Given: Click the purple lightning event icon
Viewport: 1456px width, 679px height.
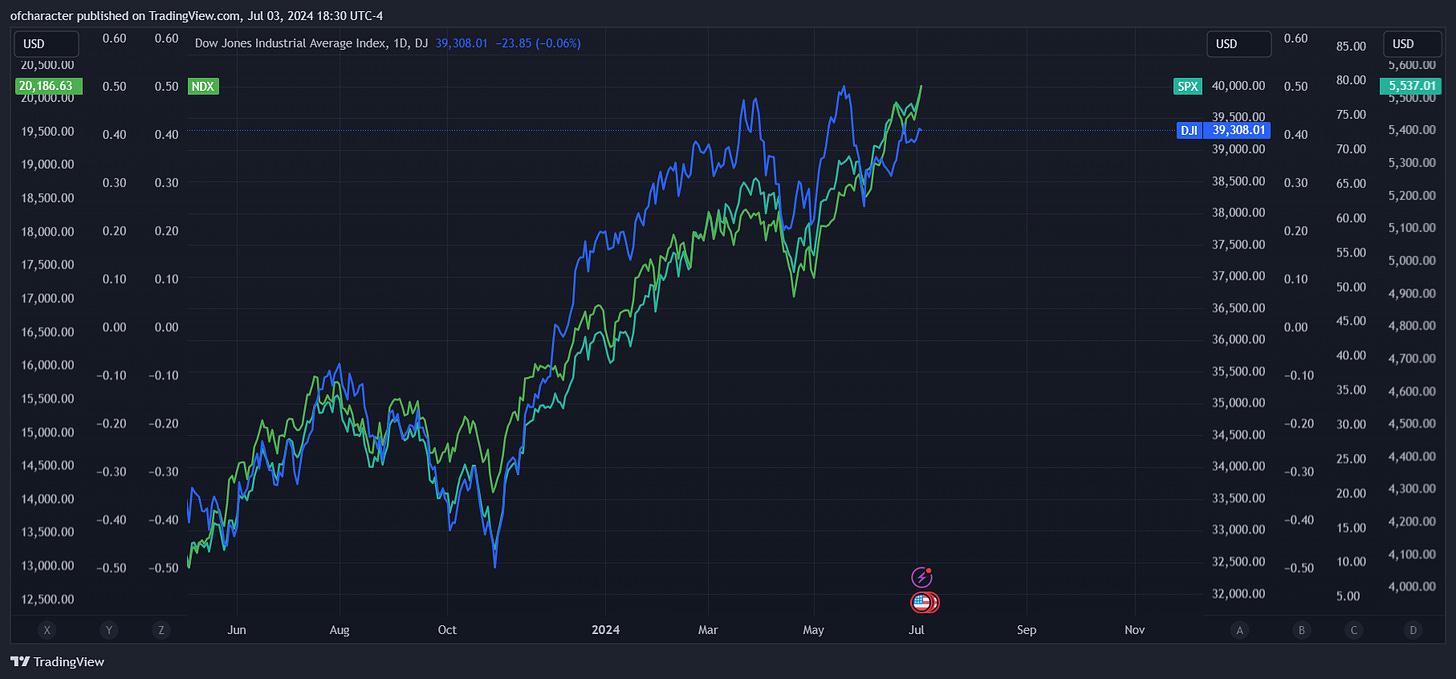Looking at the screenshot, I should [922, 577].
